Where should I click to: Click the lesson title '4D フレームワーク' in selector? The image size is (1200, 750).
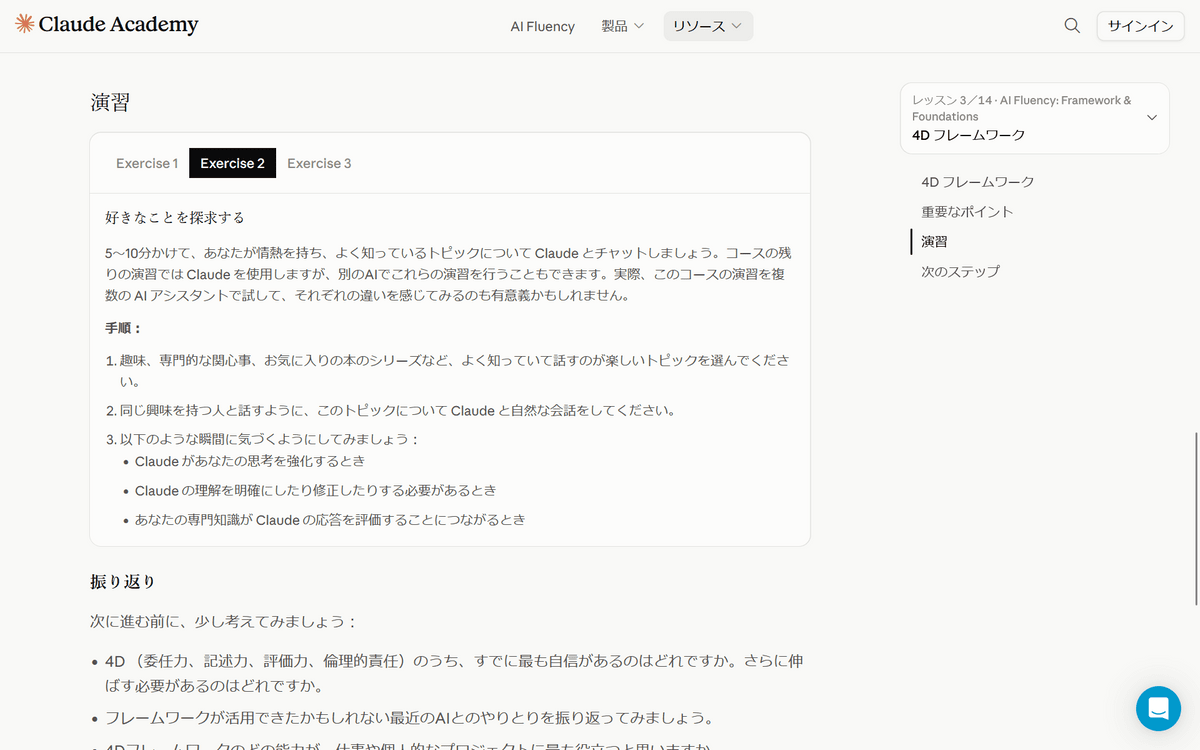click(x=968, y=135)
